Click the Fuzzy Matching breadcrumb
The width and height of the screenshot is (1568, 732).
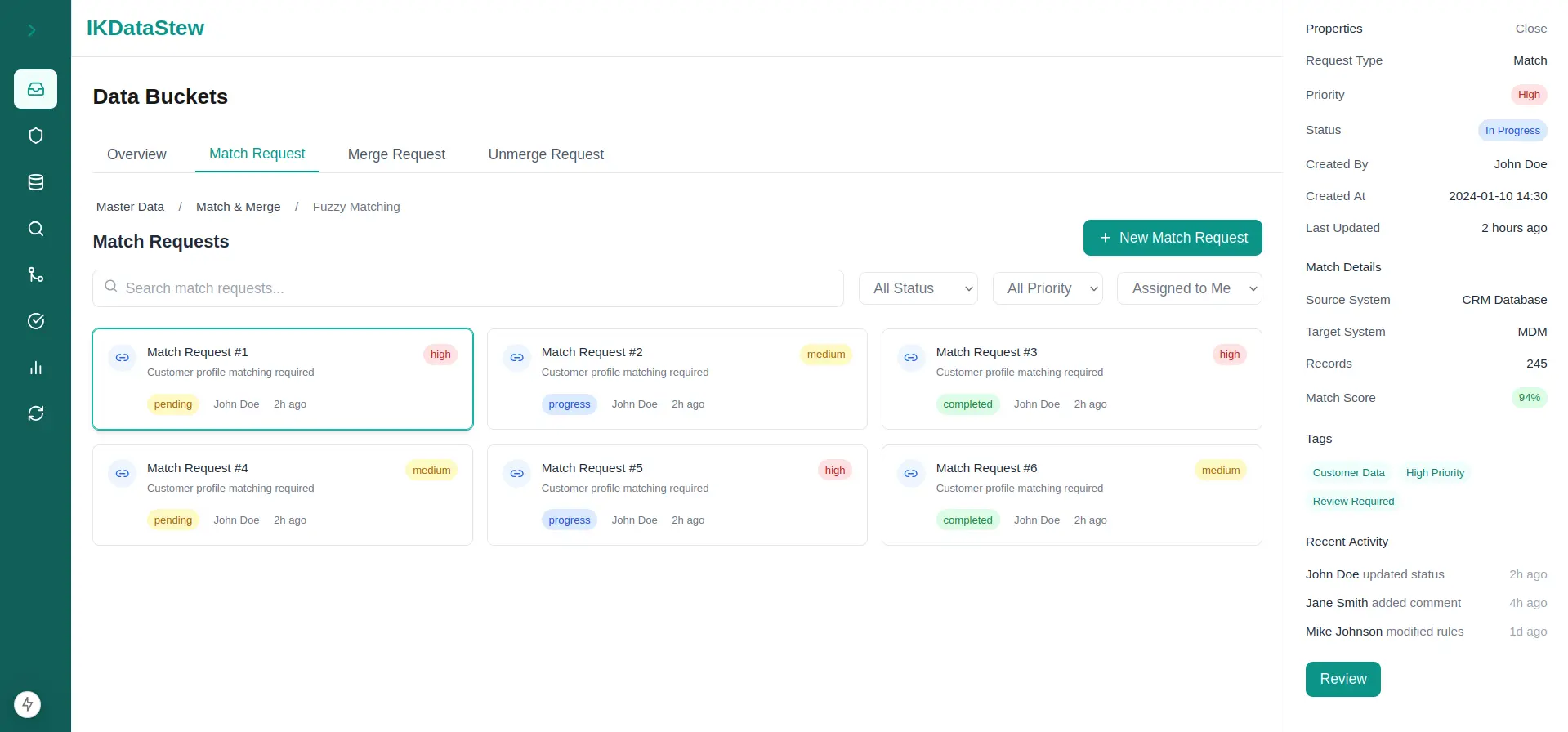click(356, 207)
